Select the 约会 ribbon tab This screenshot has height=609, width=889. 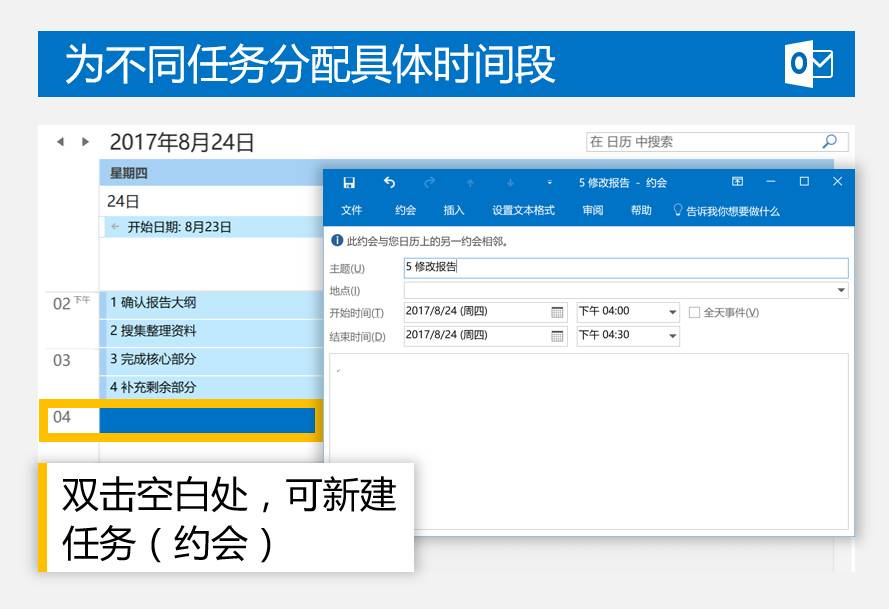tap(405, 210)
